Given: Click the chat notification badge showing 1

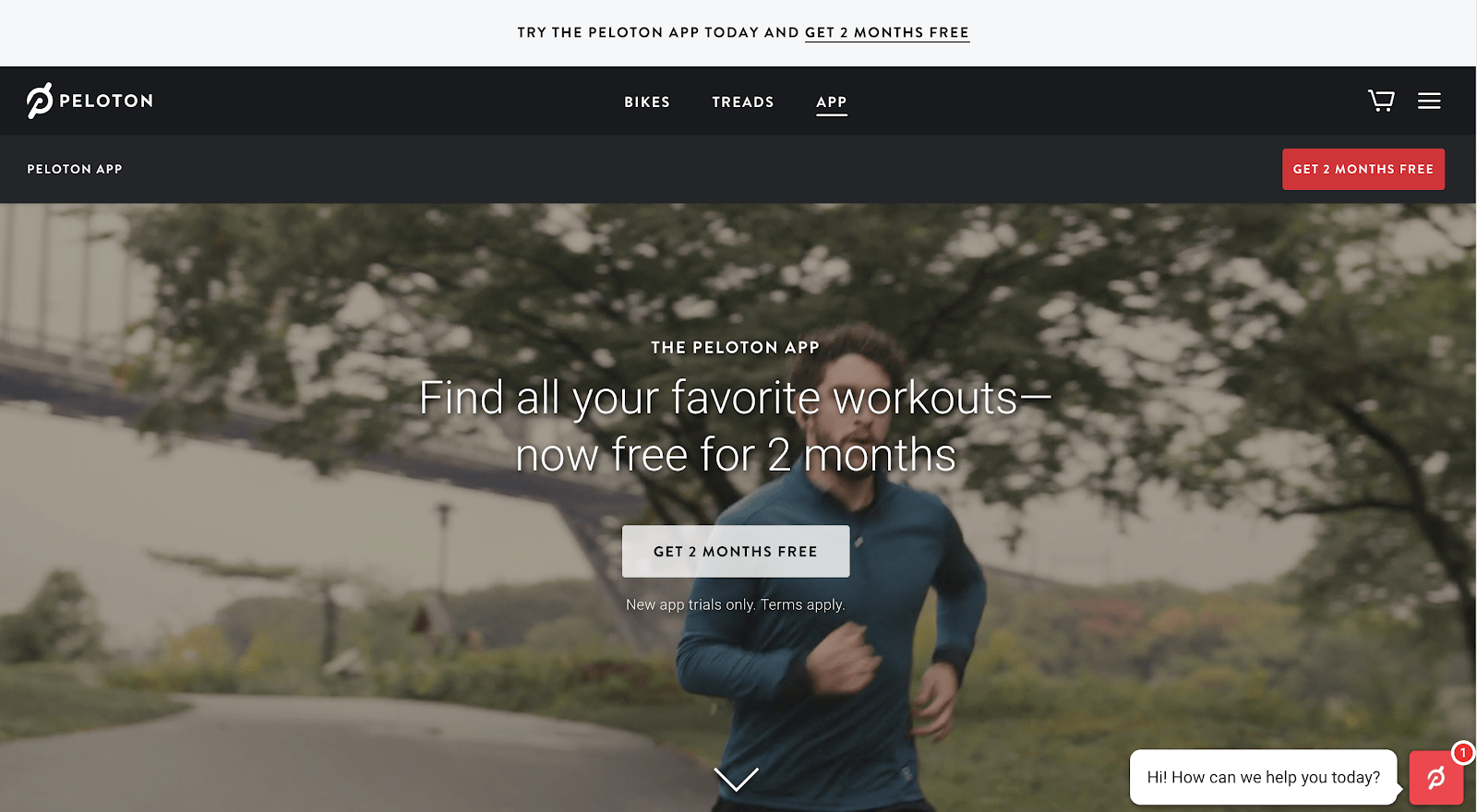Looking at the screenshot, I should coord(1462,752).
